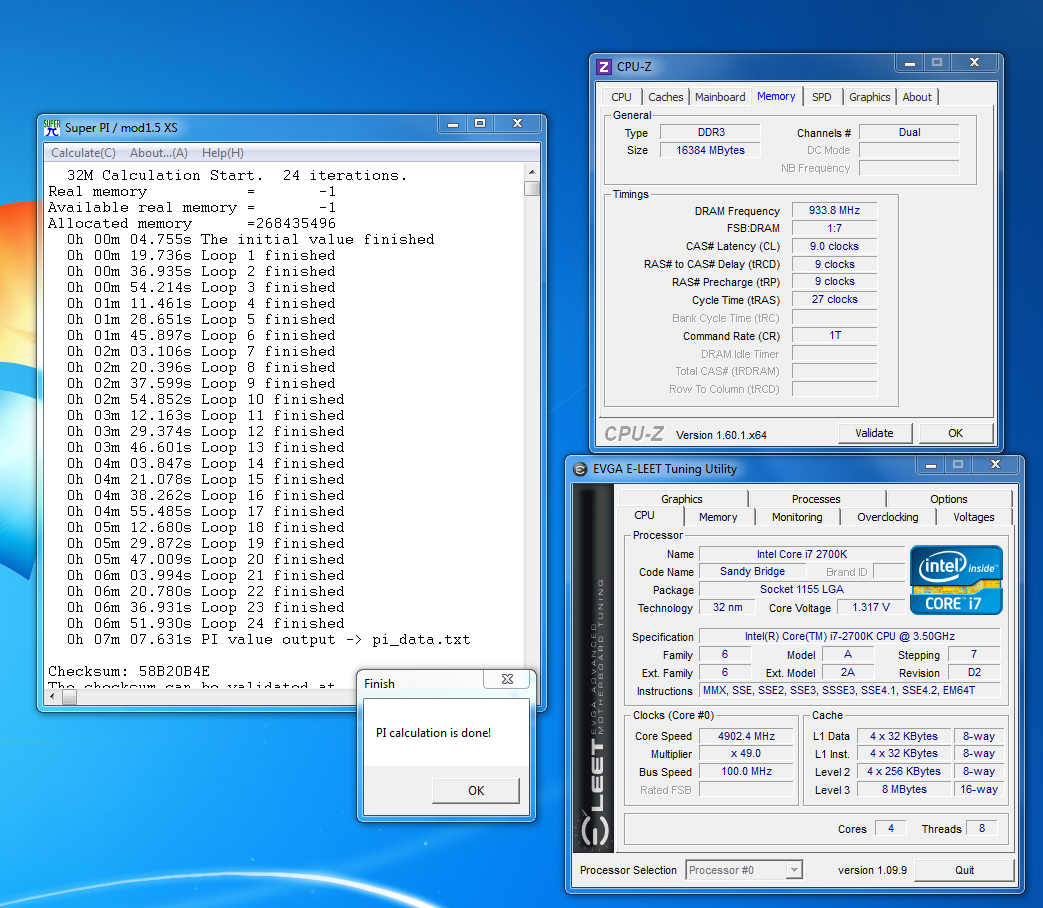Close the CPU-Z window
This screenshot has width=1043, height=908.
click(974, 63)
